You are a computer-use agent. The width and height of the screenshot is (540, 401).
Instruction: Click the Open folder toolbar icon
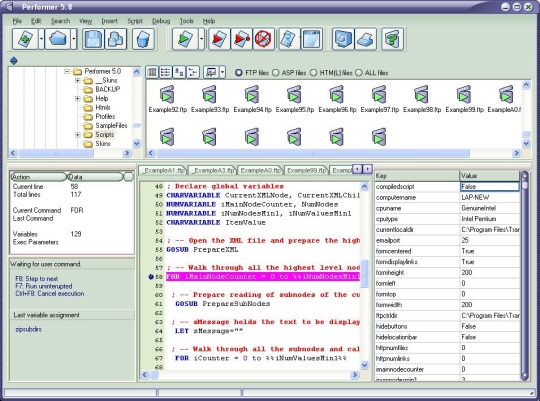coord(58,39)
